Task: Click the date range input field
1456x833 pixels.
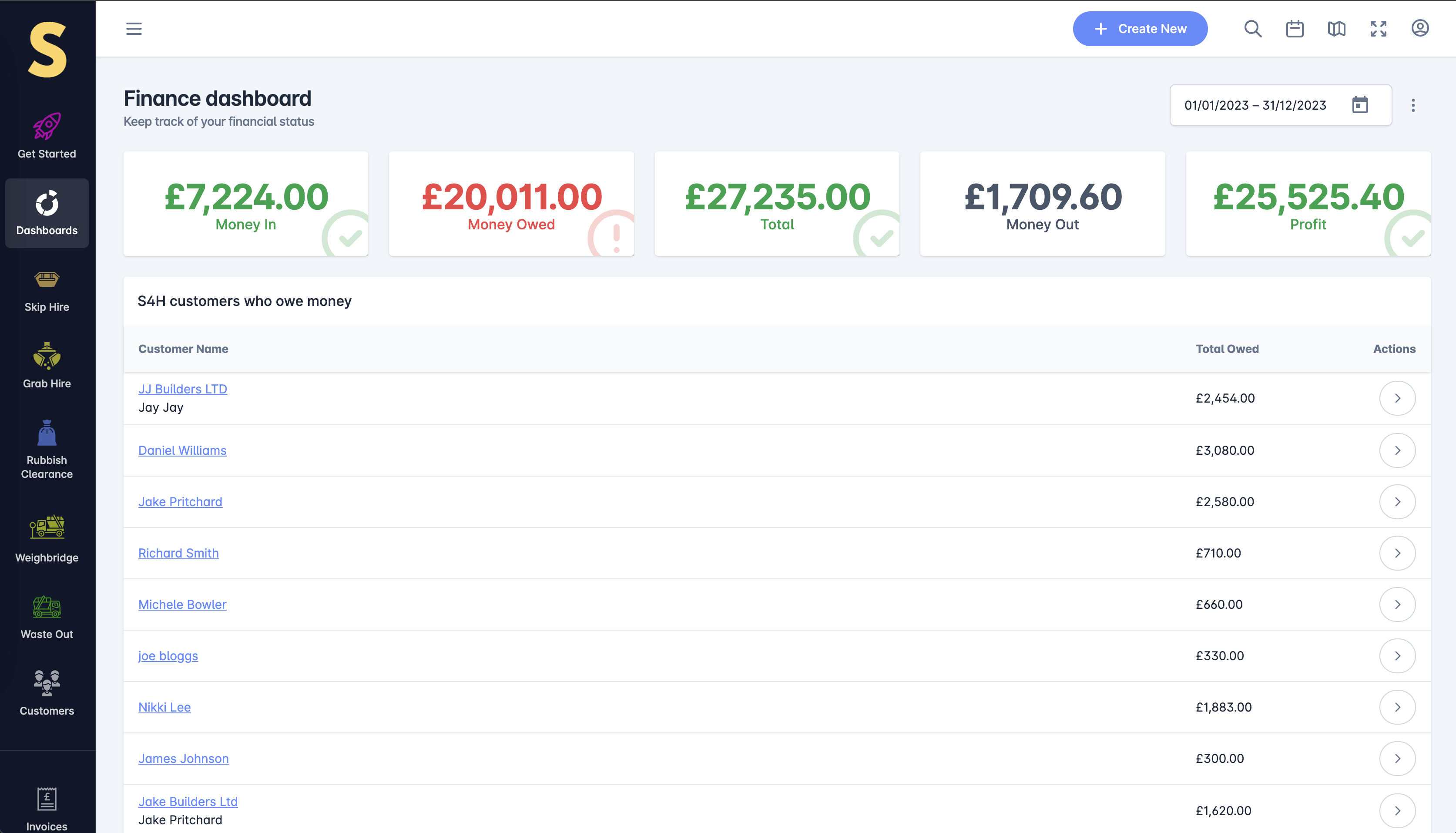Action: click(1255, 105)
